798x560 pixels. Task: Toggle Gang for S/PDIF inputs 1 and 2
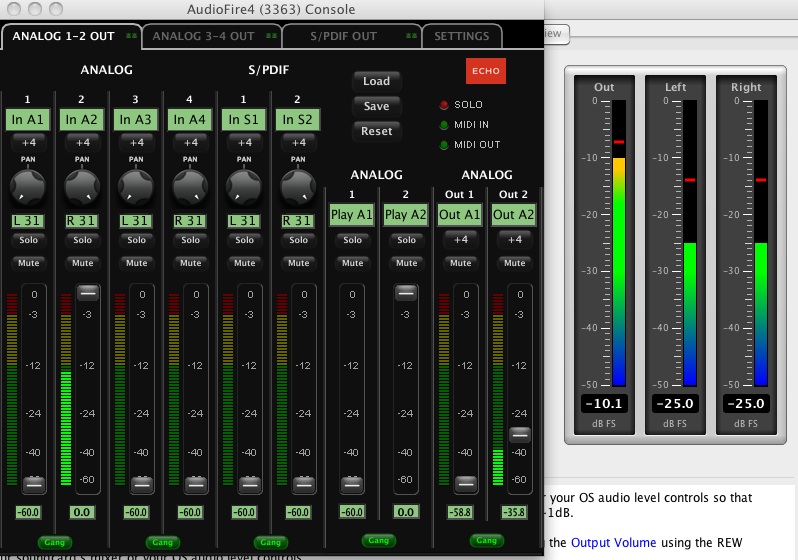270,542
